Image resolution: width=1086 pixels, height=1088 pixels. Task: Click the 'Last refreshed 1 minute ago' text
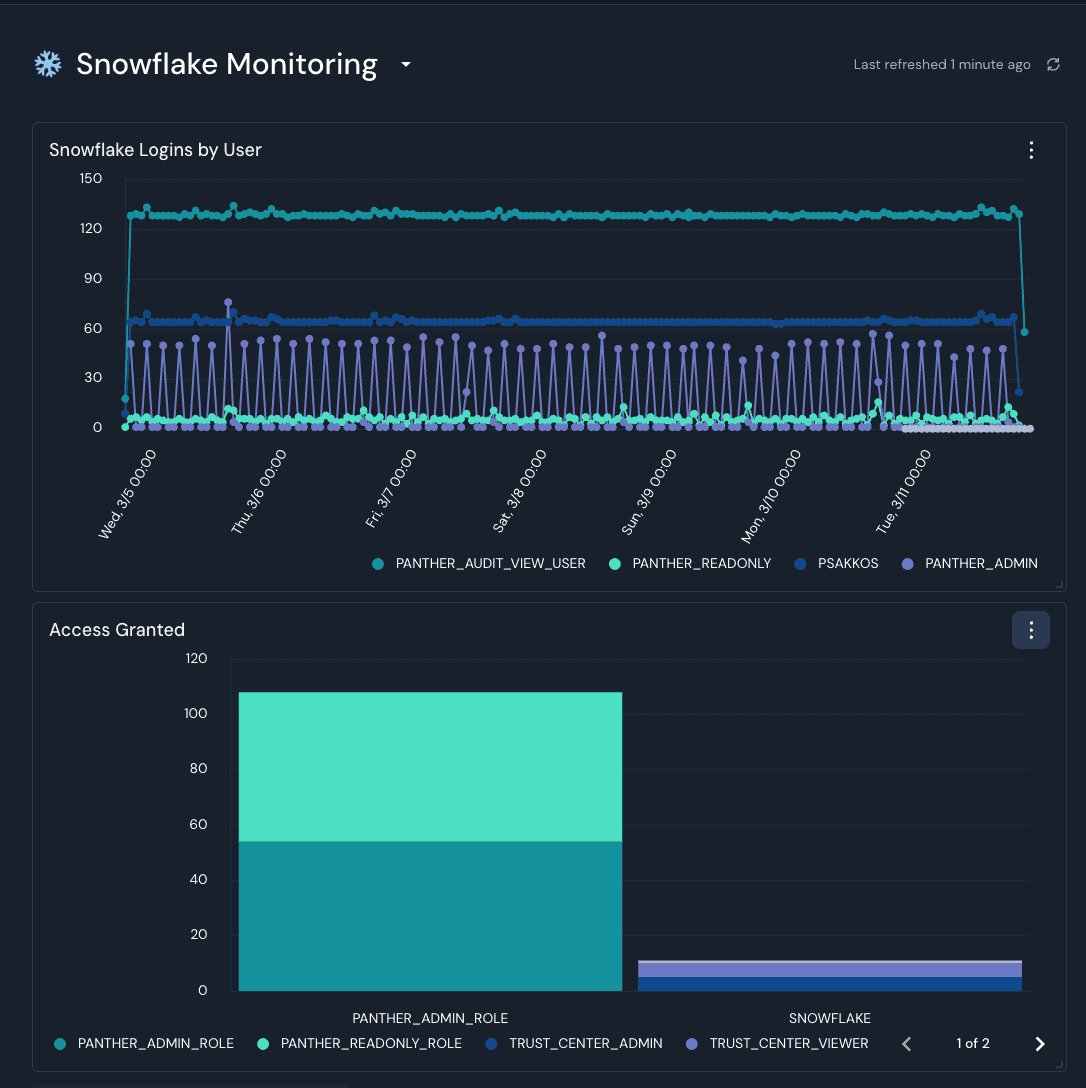(x=942, y=65)
